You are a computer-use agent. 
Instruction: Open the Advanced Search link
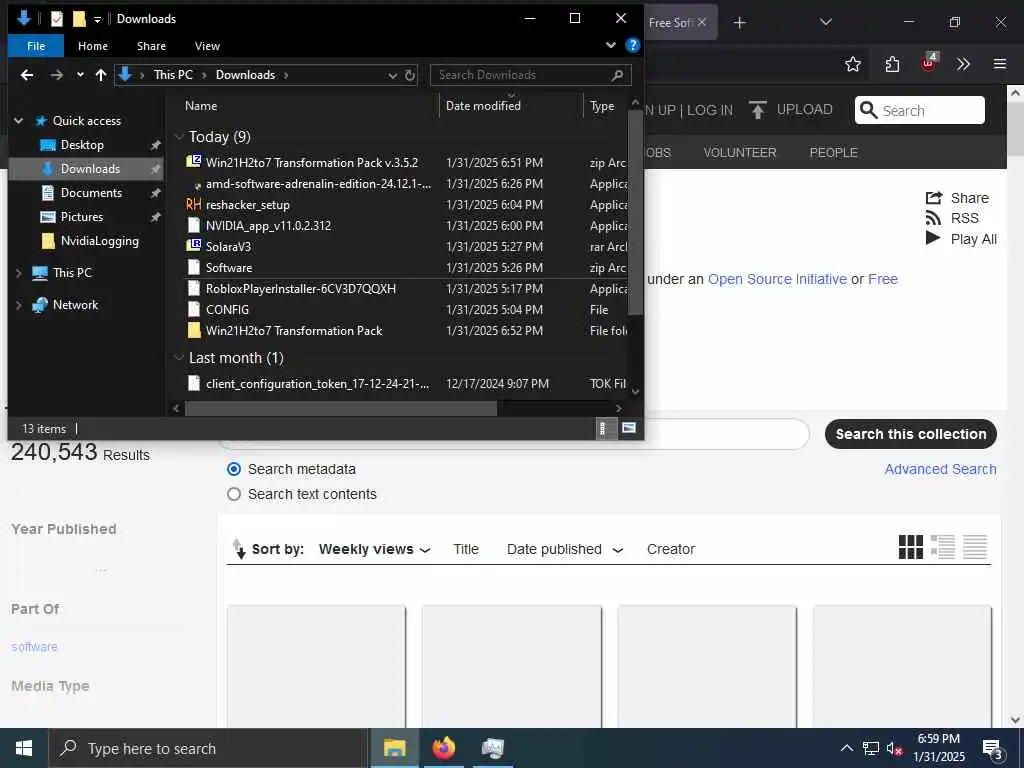tap(940, 470)
